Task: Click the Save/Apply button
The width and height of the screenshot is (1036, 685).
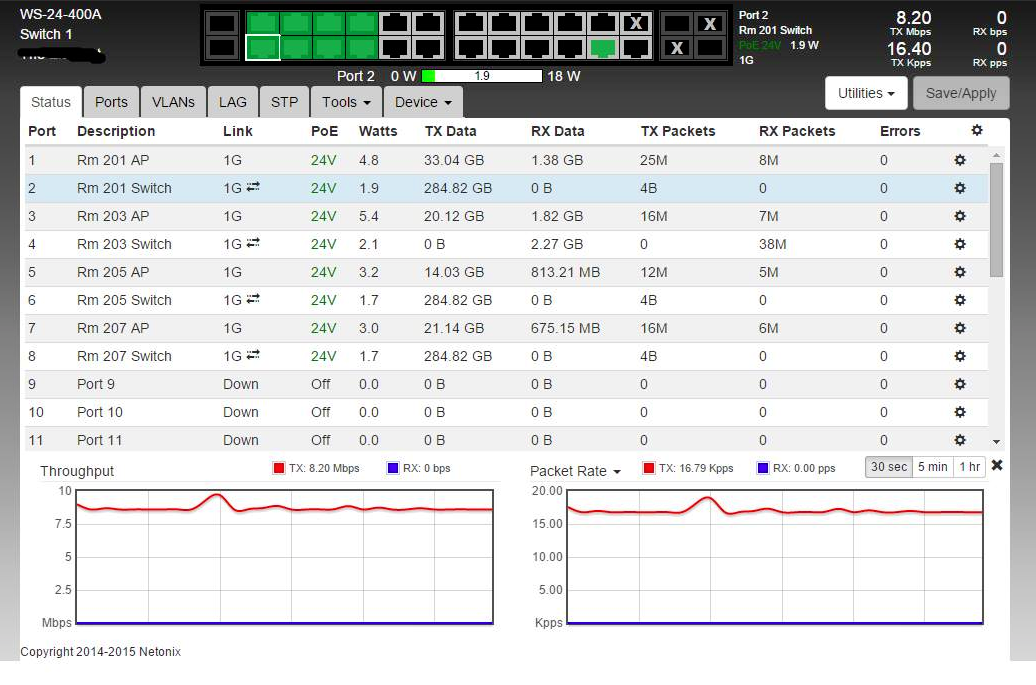Action: 961,93
